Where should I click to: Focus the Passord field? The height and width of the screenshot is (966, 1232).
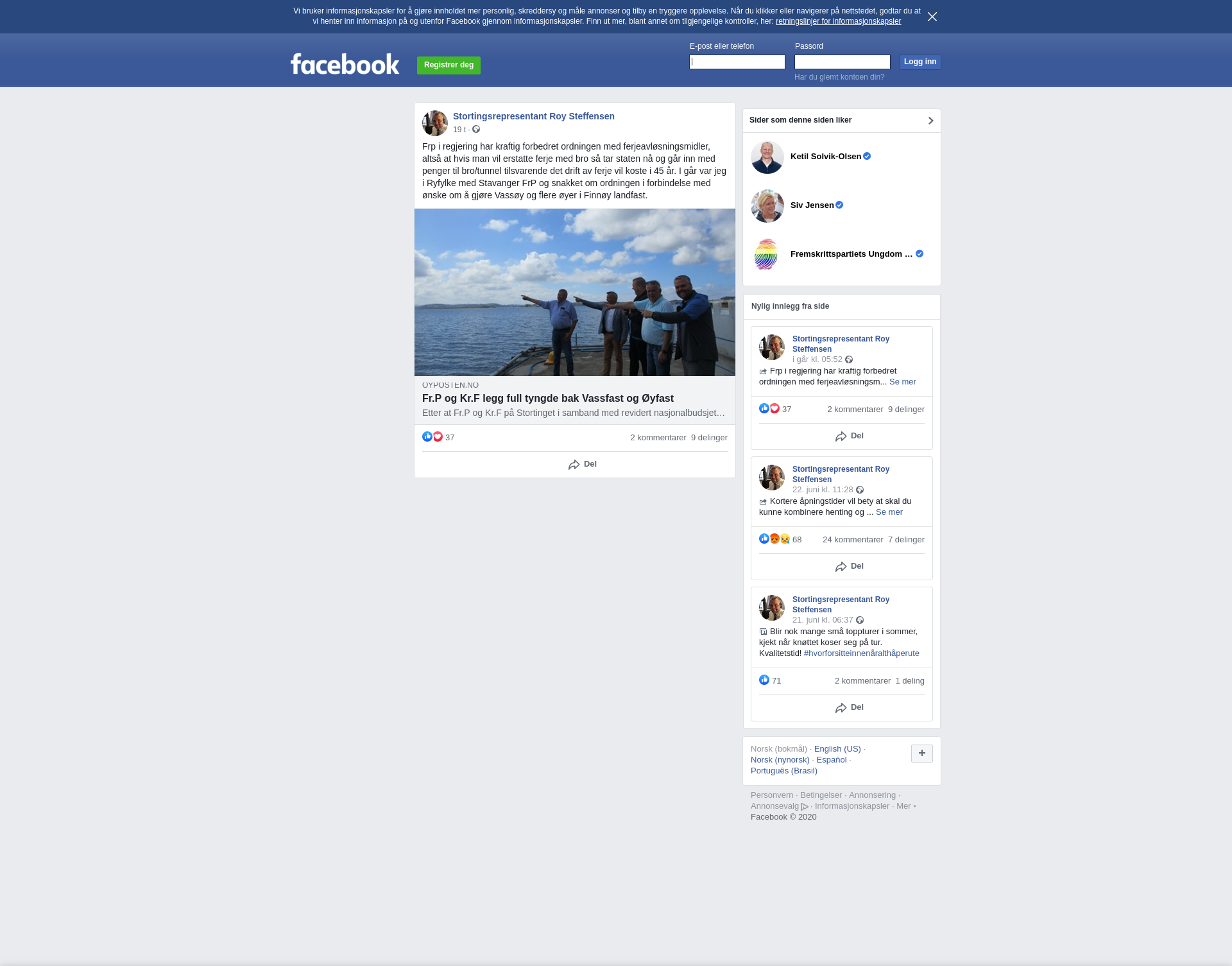tap(843, 62)
